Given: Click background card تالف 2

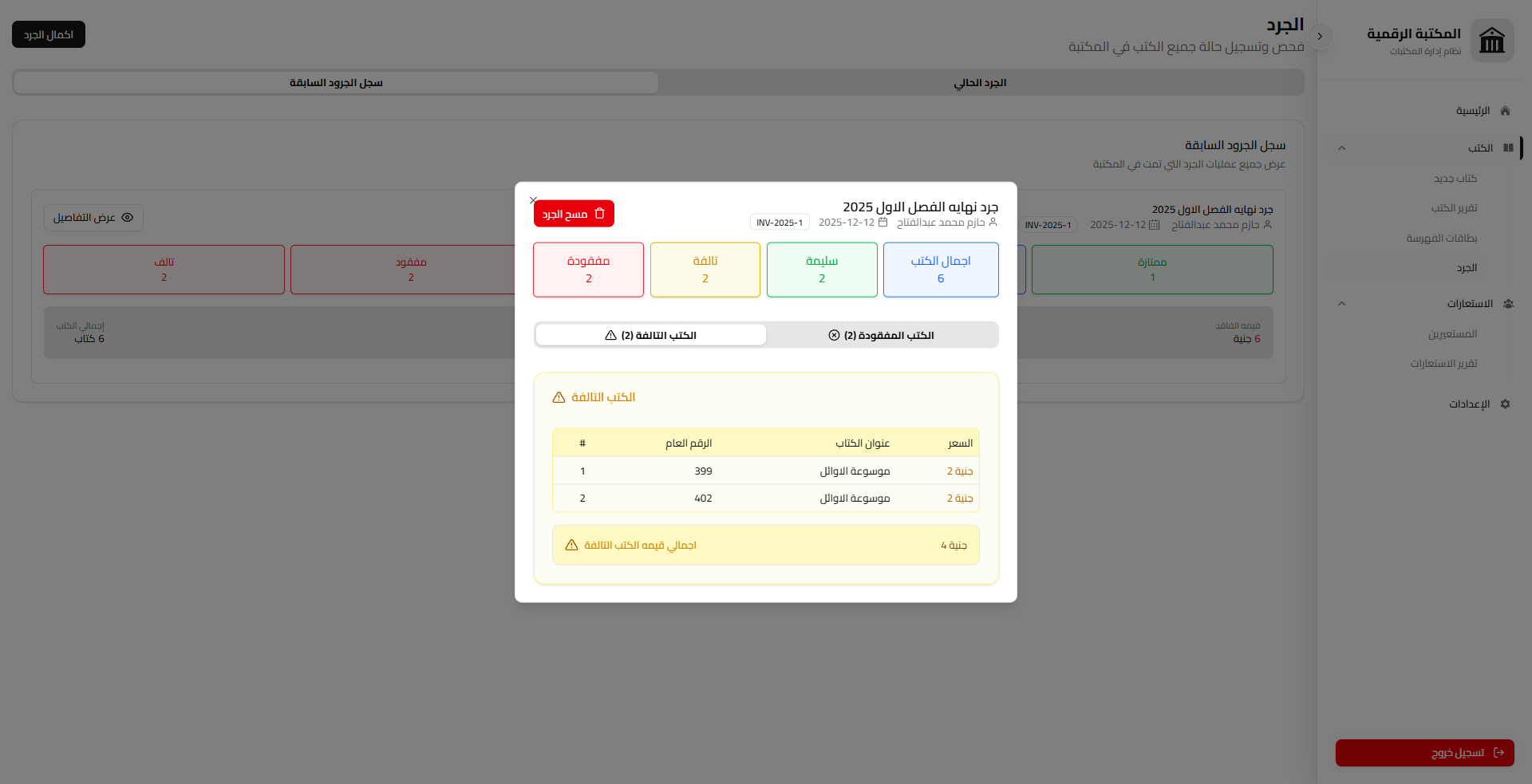Looking at the screenshot, I should point(164,270).
